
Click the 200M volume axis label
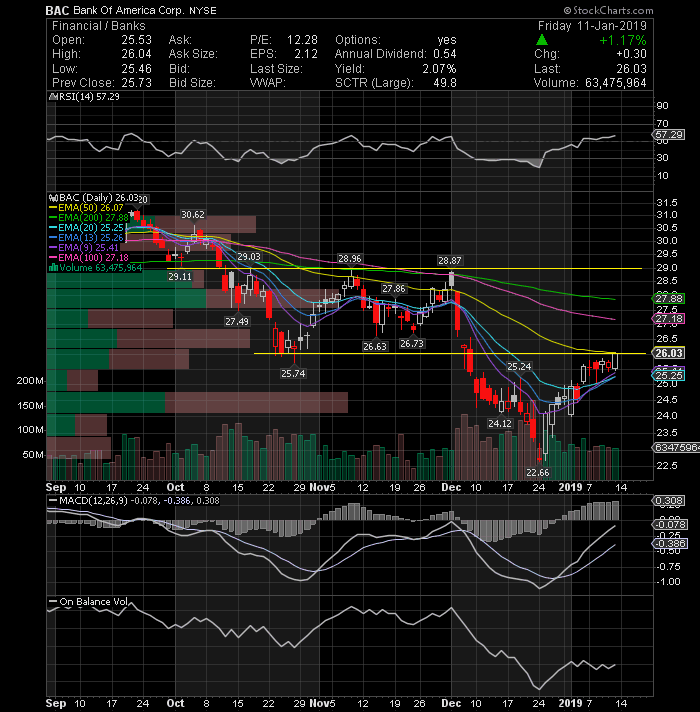coord(30,381)
